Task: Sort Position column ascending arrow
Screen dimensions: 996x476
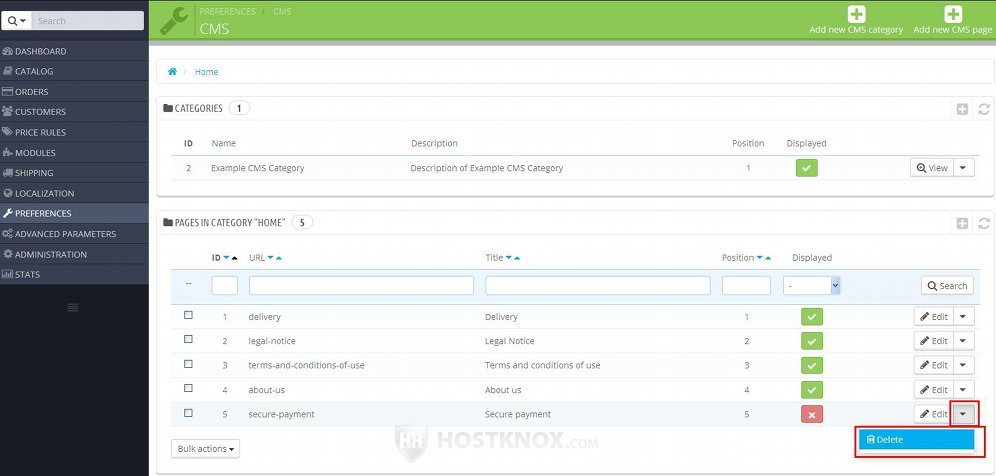Action: click(x=768, y=258)
